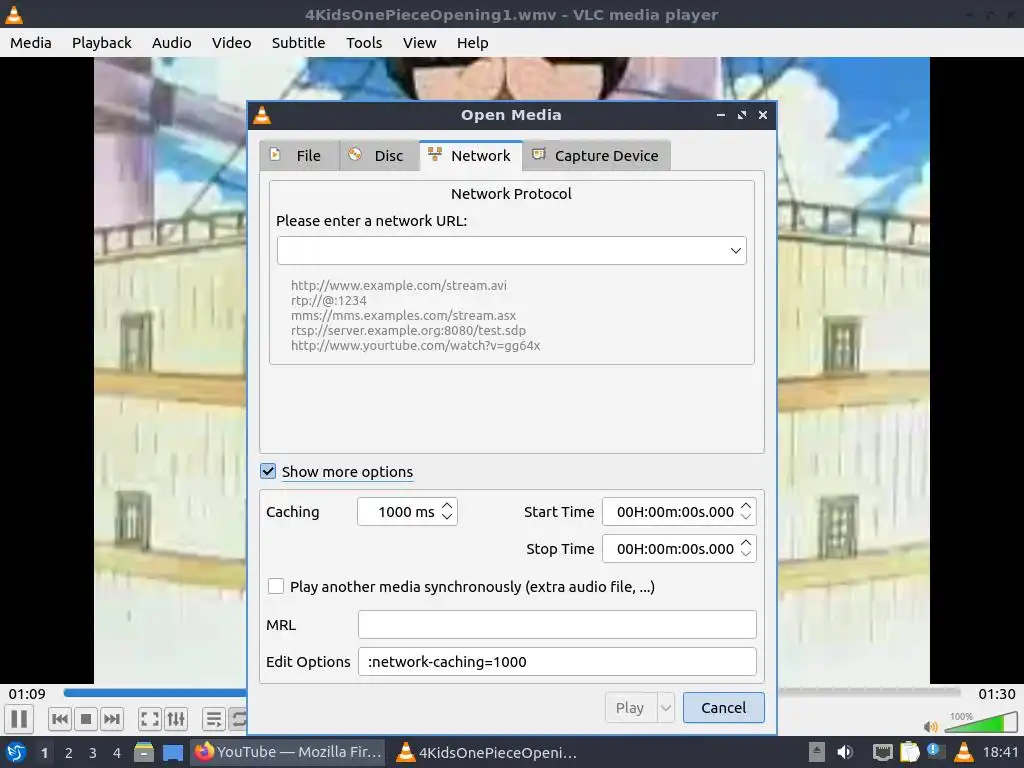Decrease the Start Time value
1024x768 pixels.
point(746,518)
